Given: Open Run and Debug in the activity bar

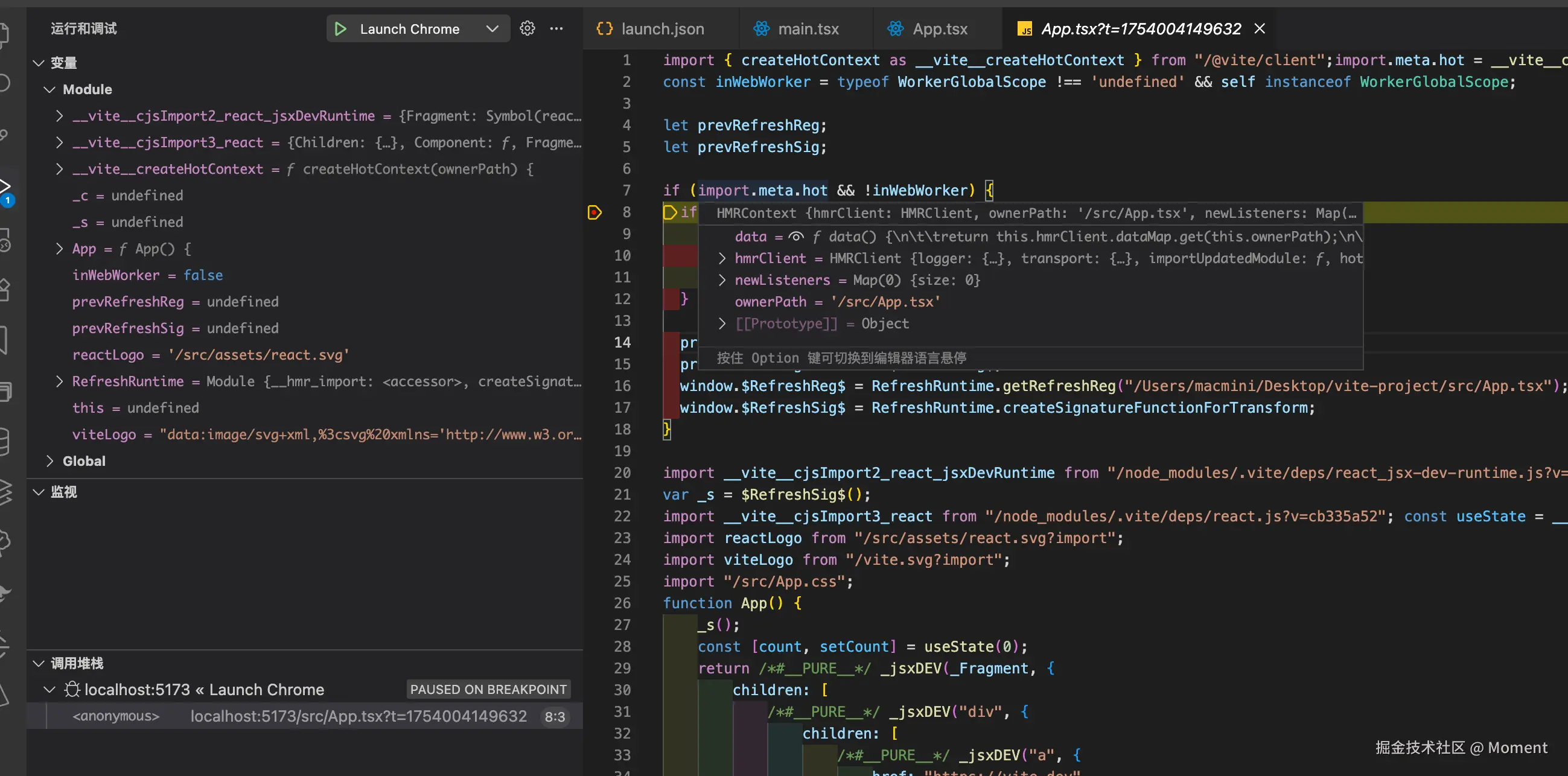Looking at the screenshot, I should pos(5,186).
